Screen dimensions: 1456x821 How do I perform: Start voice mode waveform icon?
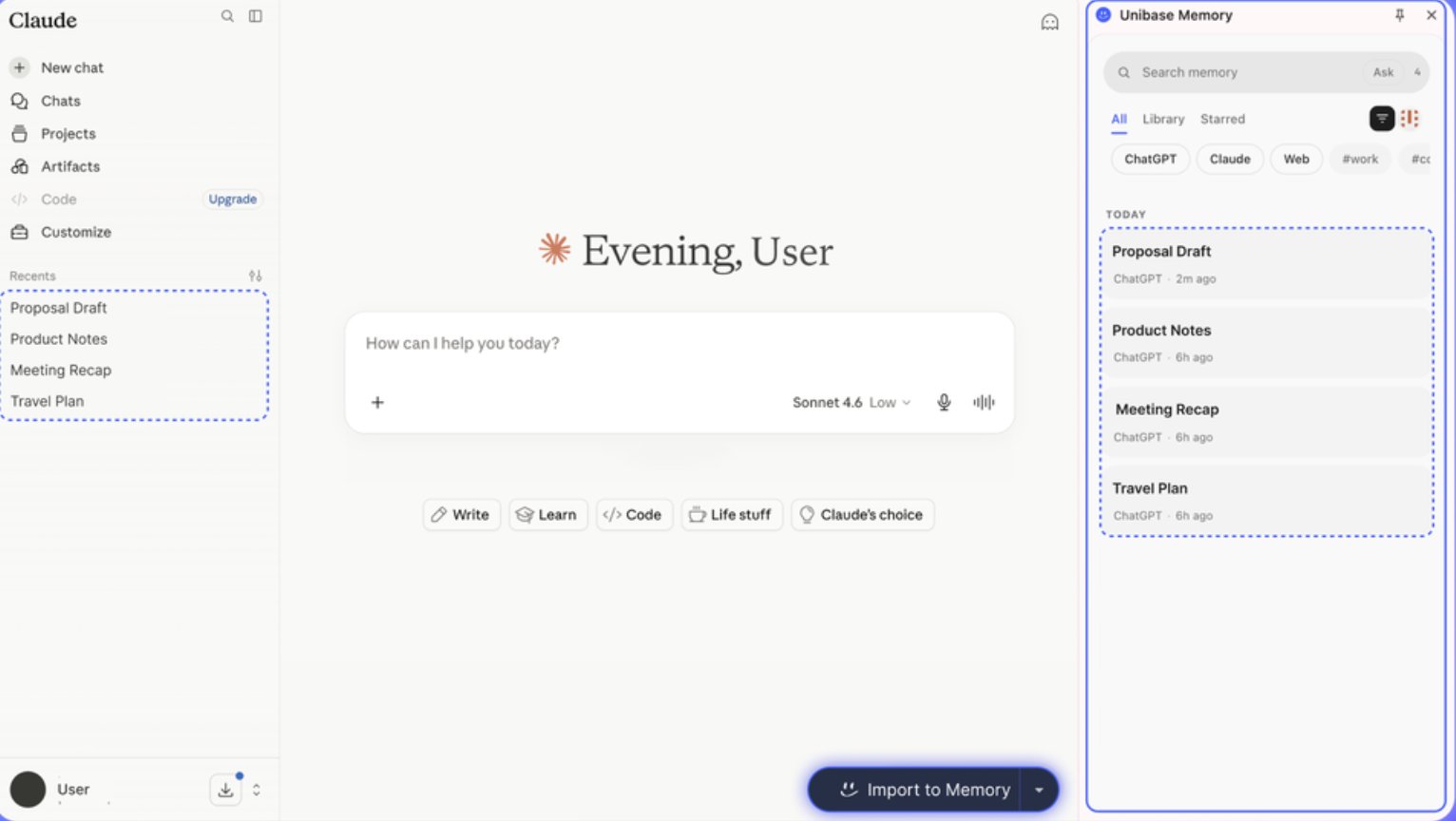click(984, 402)
